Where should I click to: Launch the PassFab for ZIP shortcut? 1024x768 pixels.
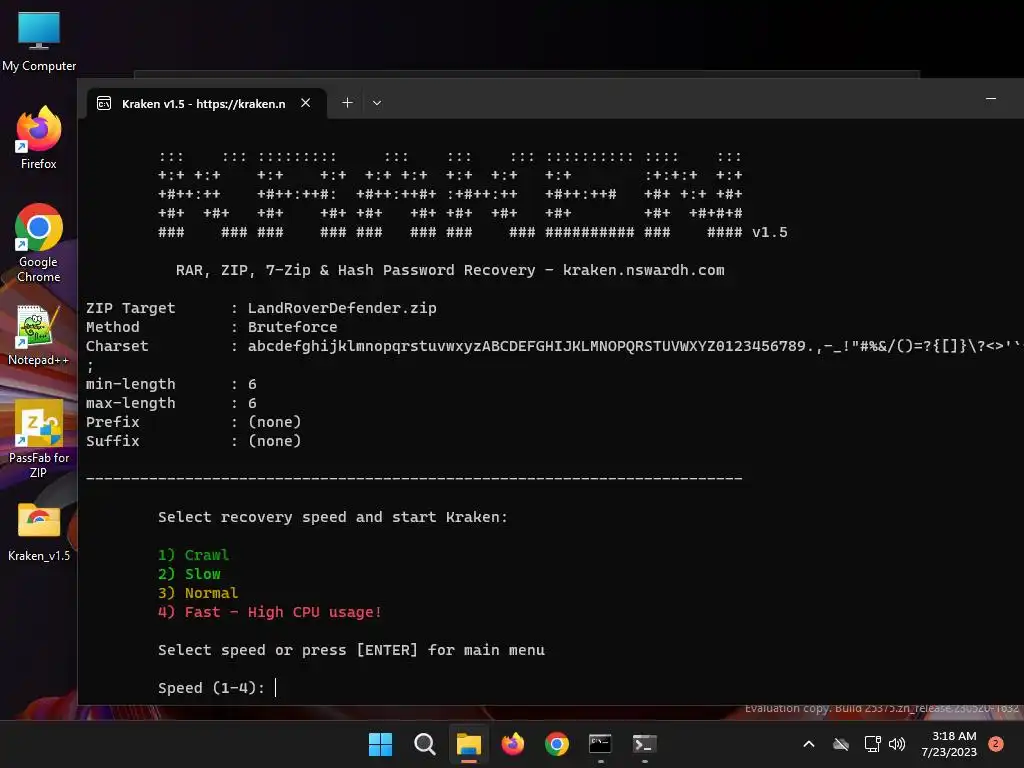click(x=39, y=439)
